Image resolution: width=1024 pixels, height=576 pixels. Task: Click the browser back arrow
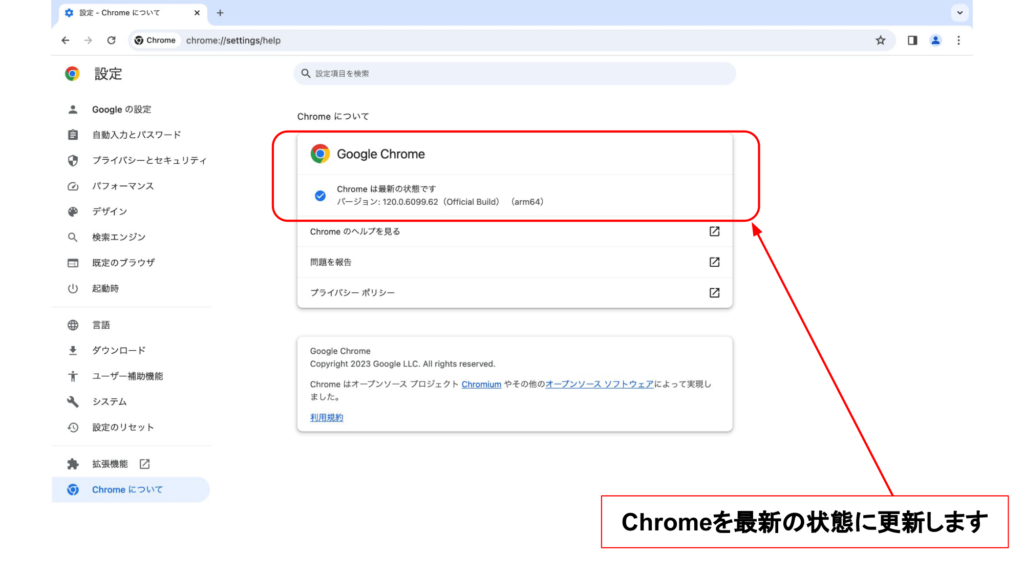[x=65, y=40]
